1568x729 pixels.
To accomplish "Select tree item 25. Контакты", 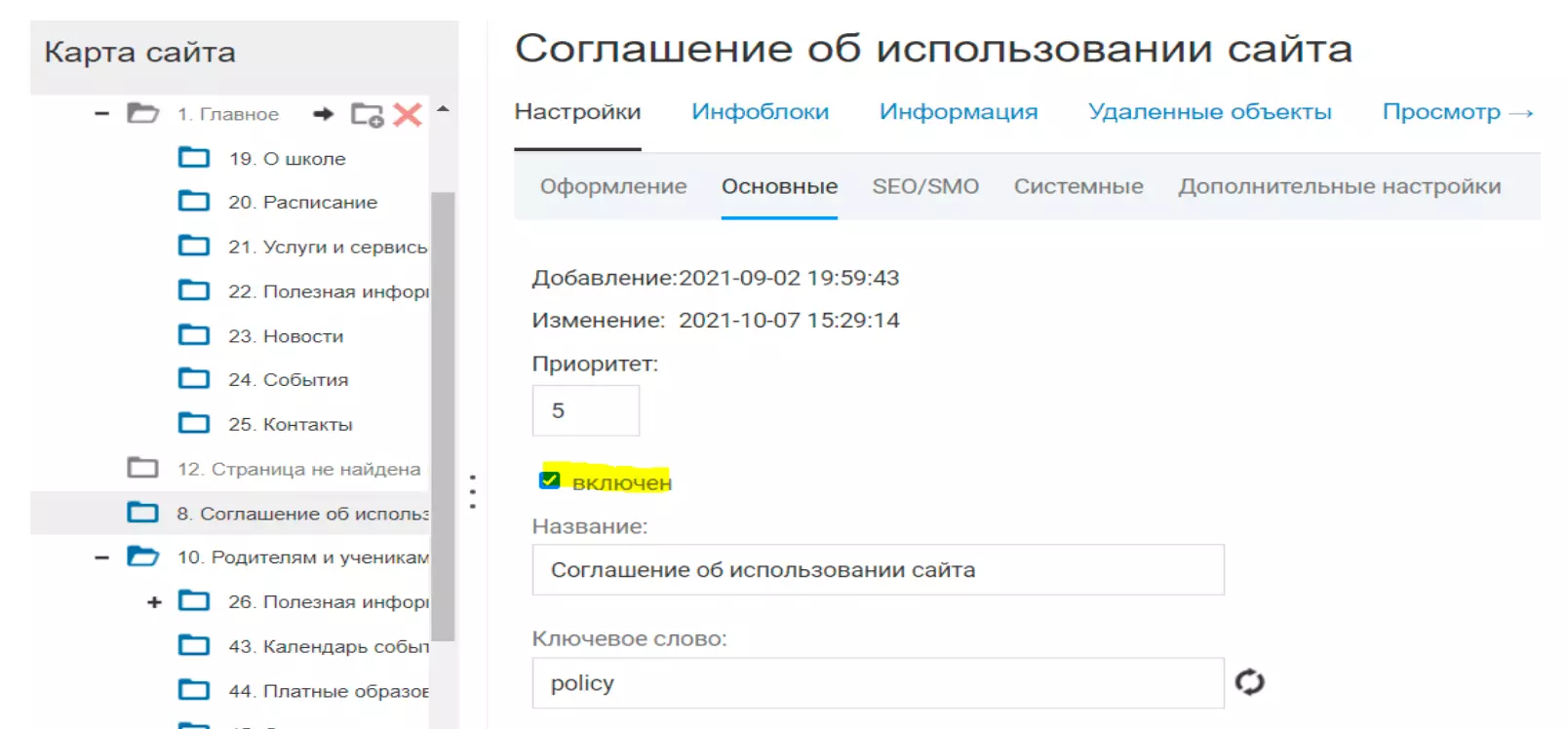I will tap(291, 424).
